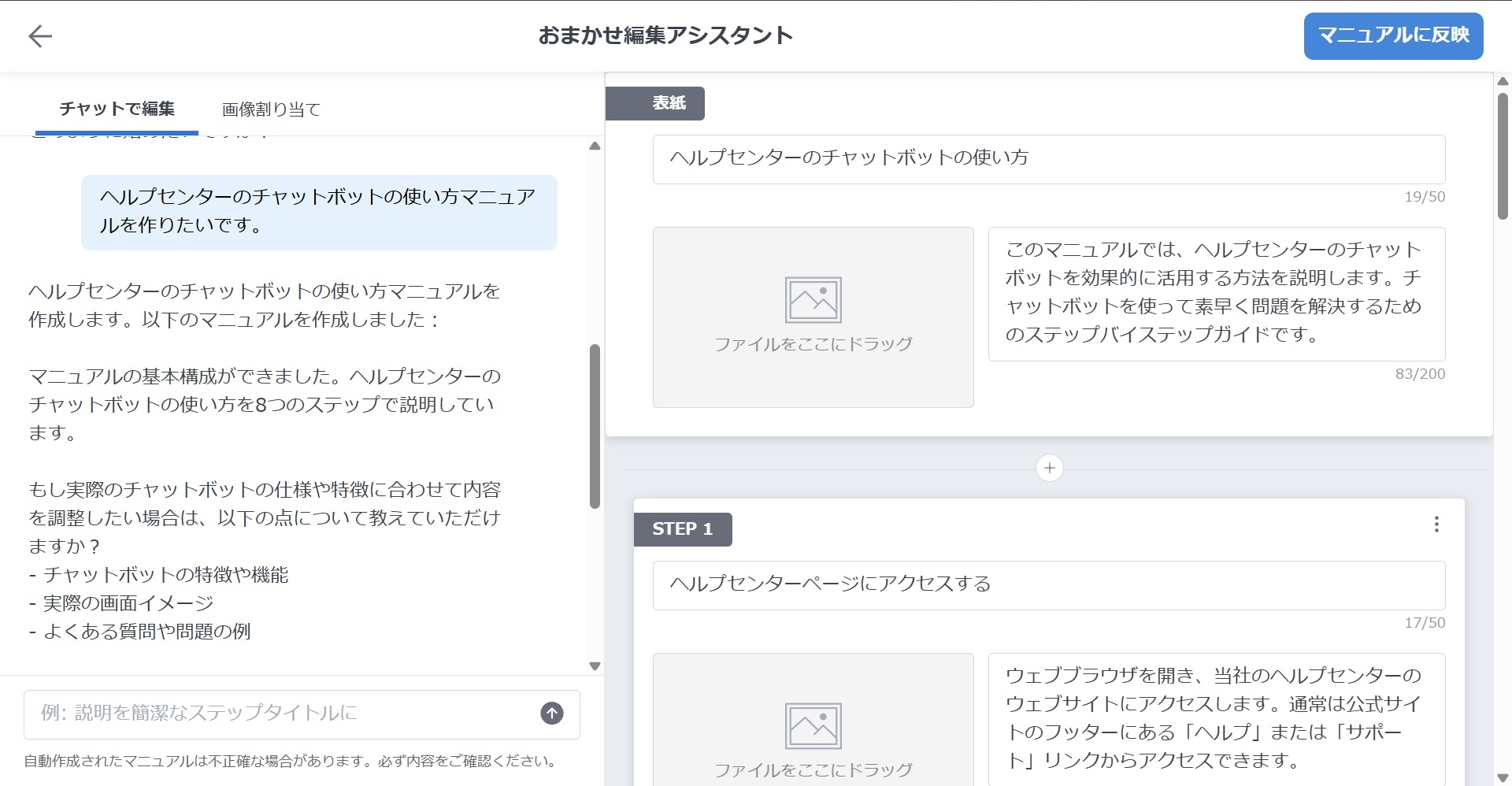Screen dimensions: 1512x786
Task: Click the back arrow icon
Action: pyautogui.click(x=40, y=36)
